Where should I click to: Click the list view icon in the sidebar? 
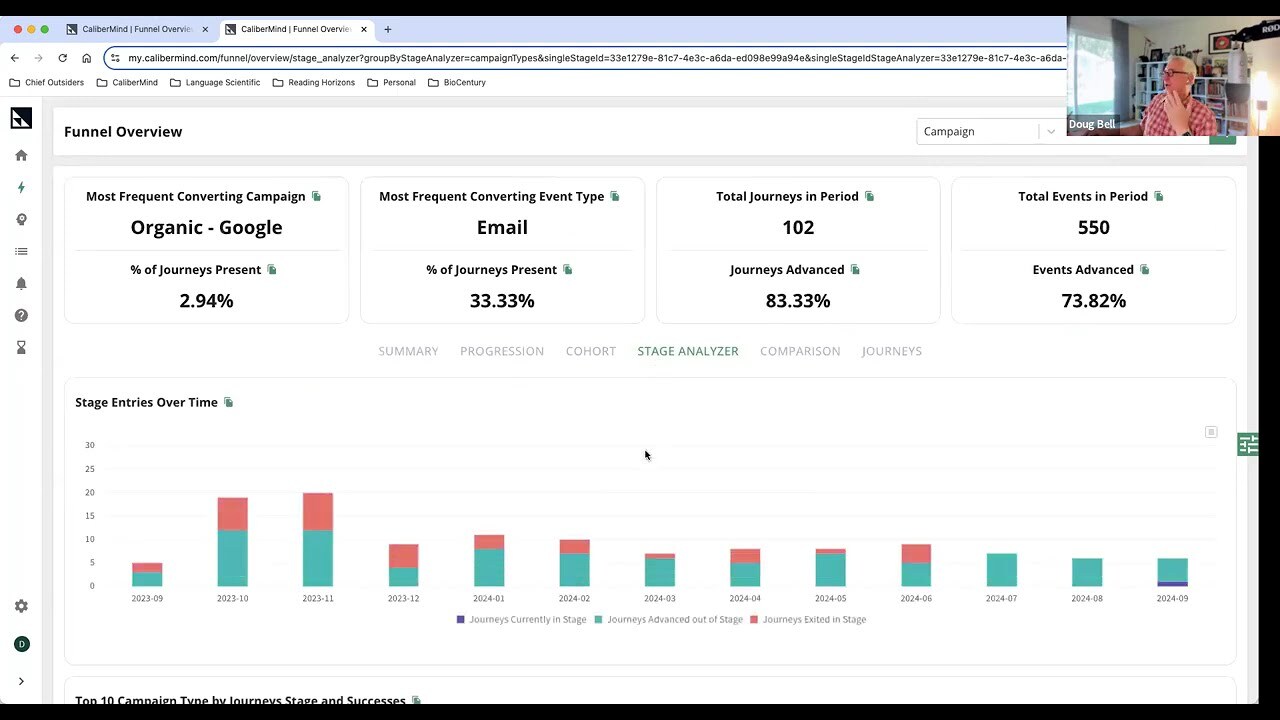21,251
